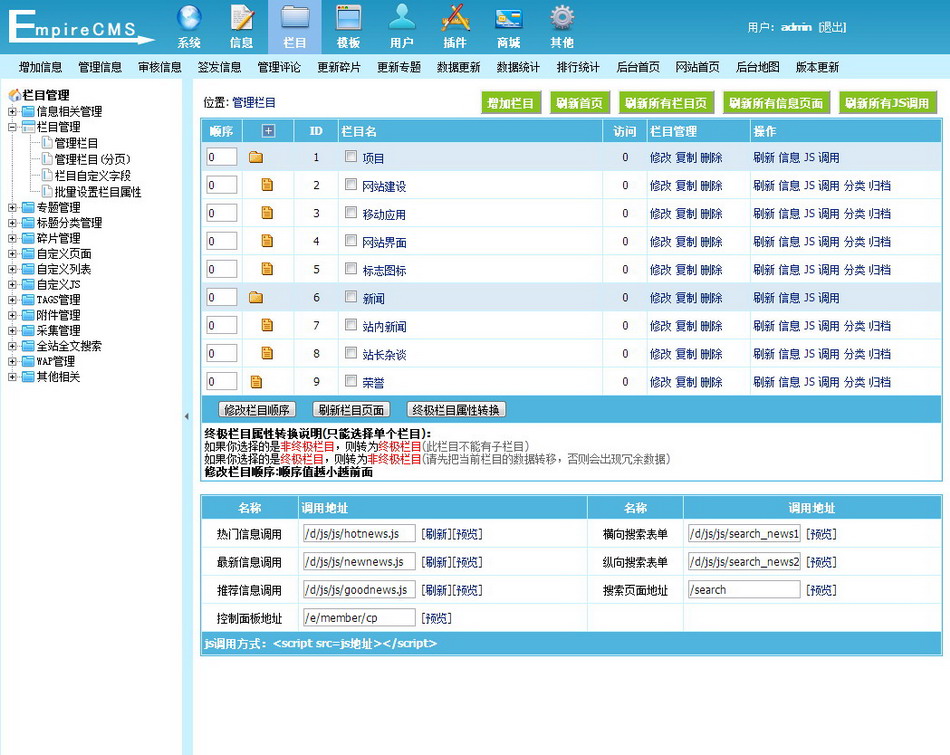The width and height of the screenshot is (950, 755).
Task: Expand all columns with the header plus icon
Action: point(267,131)
